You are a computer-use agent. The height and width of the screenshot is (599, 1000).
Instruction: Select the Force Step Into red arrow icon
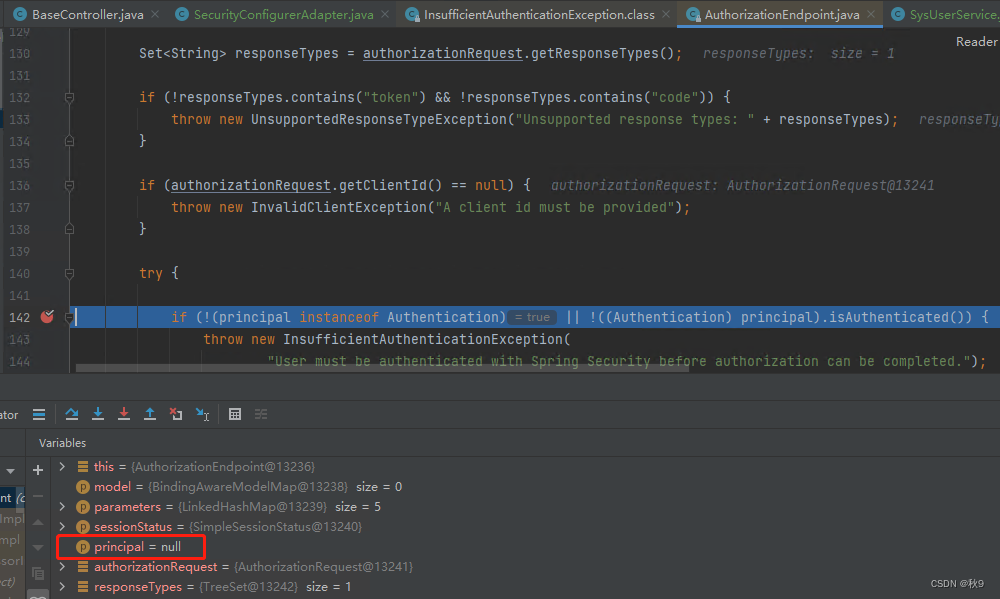tap(124, 413)
